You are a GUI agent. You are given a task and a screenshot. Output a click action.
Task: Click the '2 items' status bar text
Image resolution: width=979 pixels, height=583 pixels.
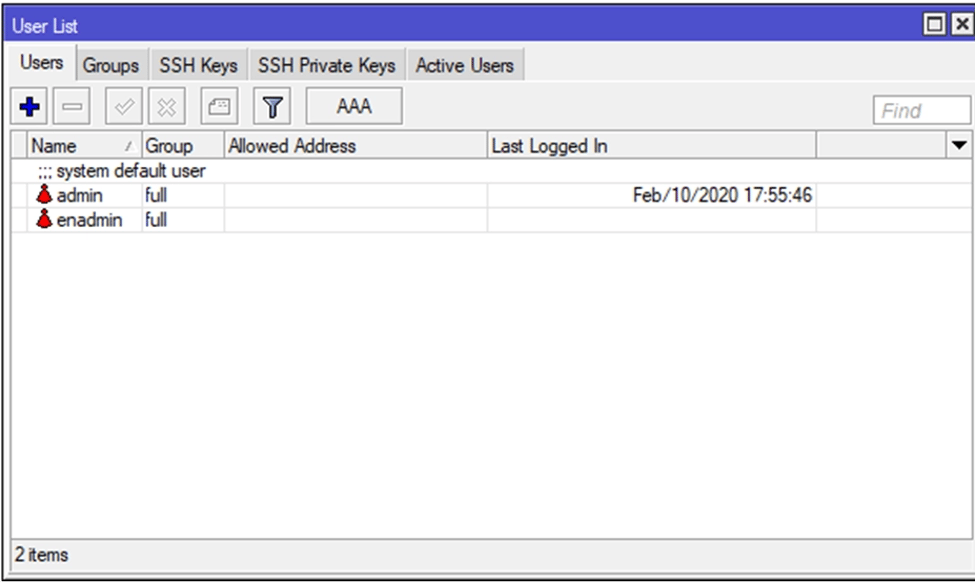click(41, 554)
